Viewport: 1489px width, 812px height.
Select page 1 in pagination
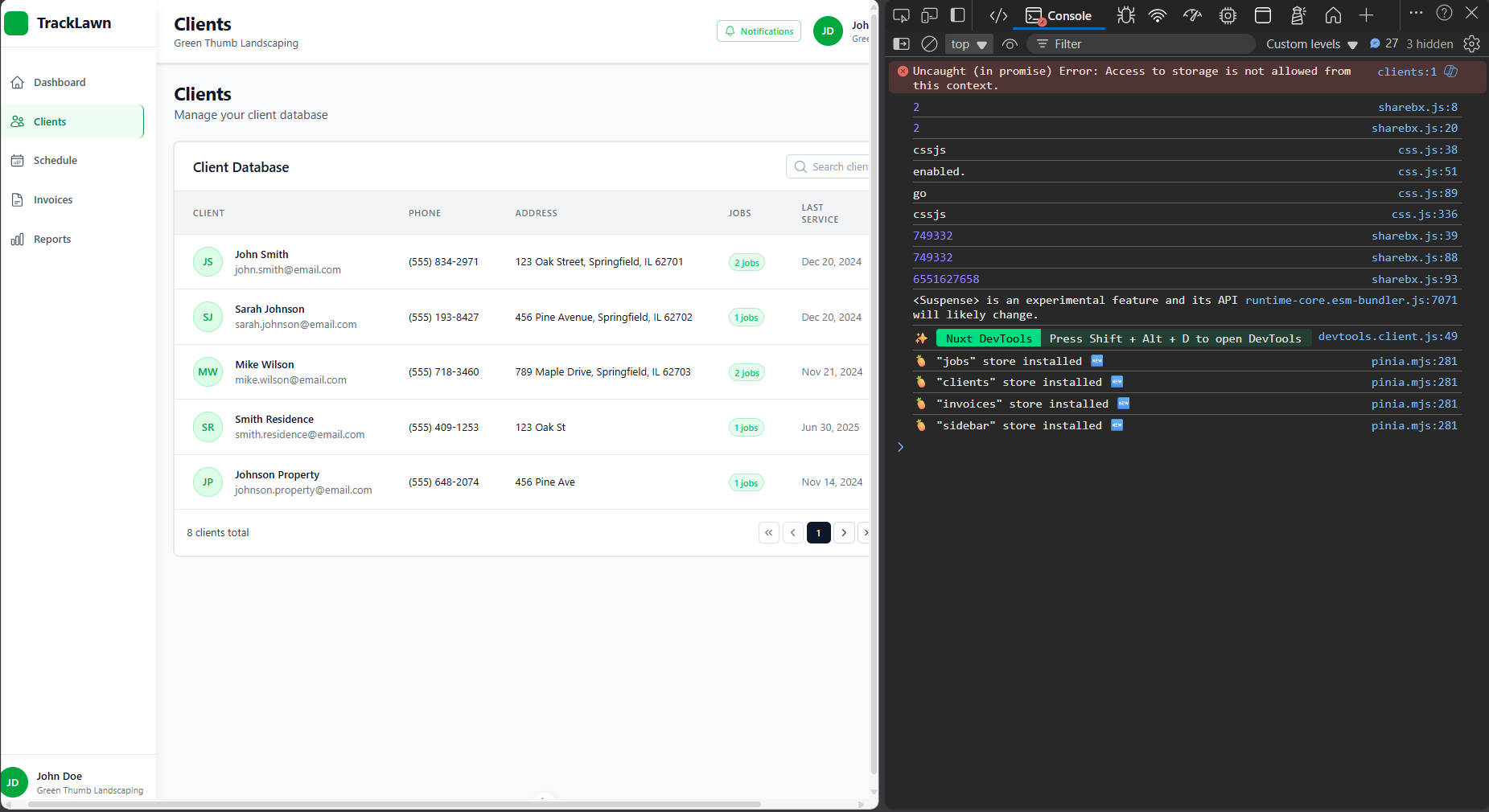pyautogui.click(x=819, y=533)
